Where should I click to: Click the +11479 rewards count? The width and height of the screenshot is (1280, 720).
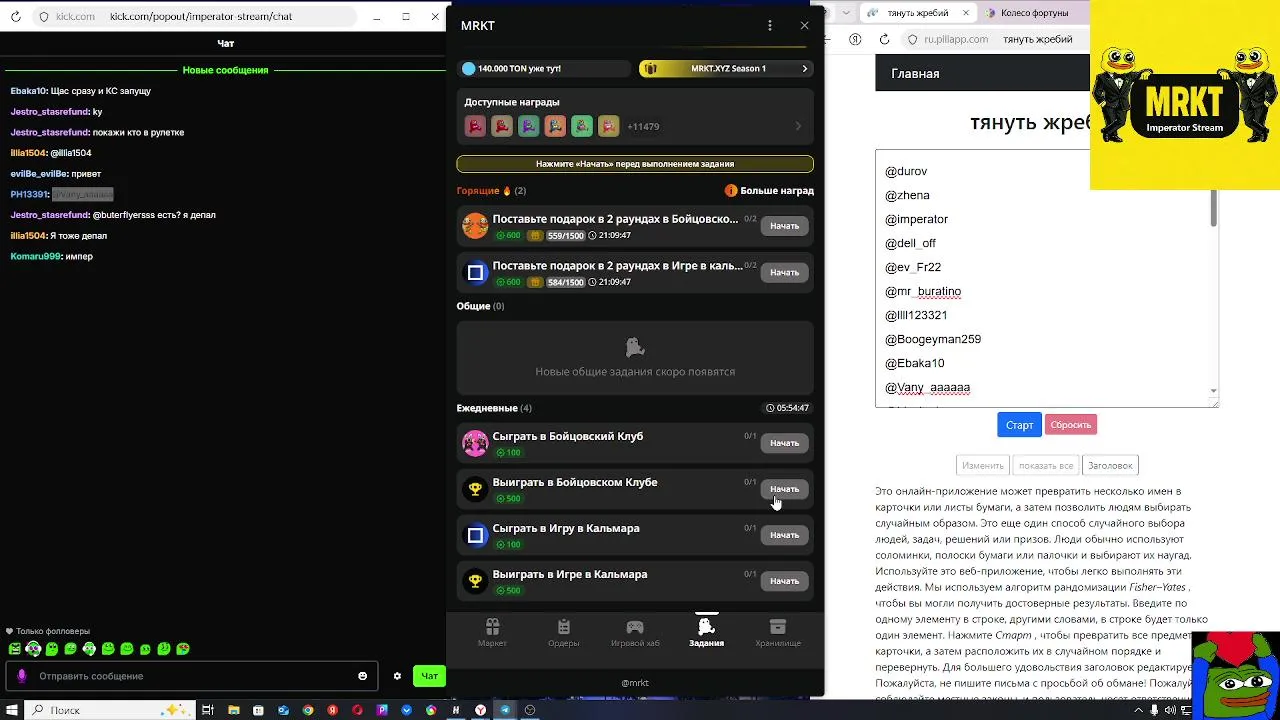tap(643, 127)
